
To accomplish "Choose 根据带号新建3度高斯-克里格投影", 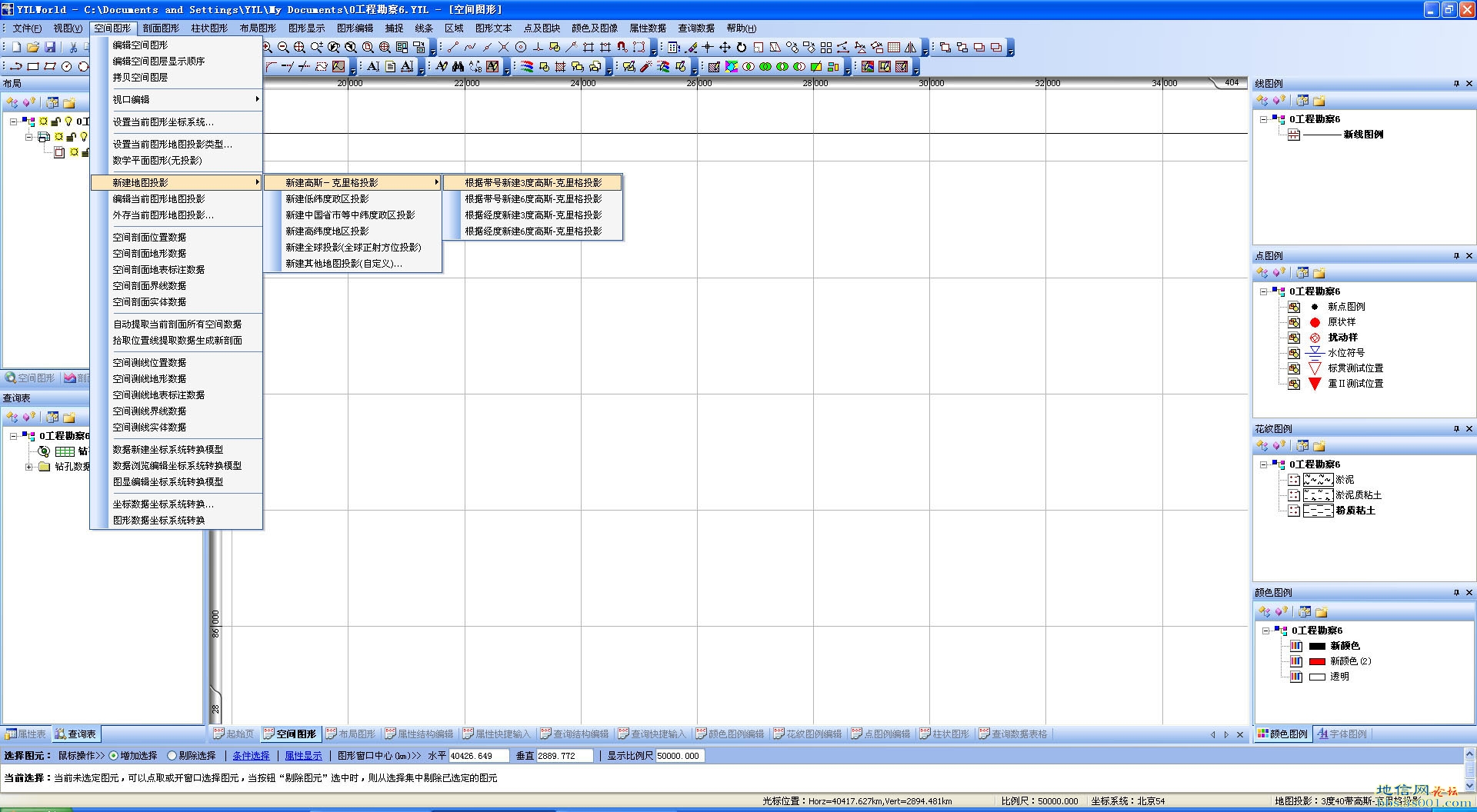I will pos(533,183).
